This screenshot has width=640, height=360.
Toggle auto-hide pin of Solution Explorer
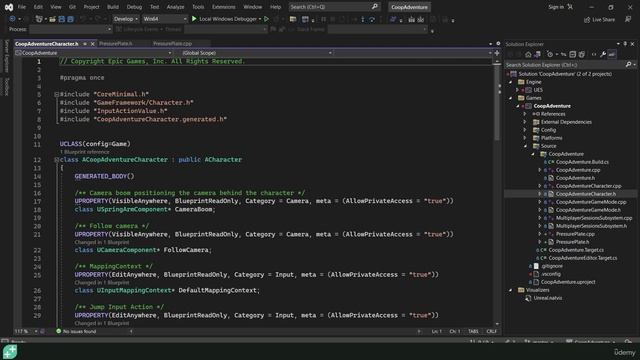click(x=625, y=44)
